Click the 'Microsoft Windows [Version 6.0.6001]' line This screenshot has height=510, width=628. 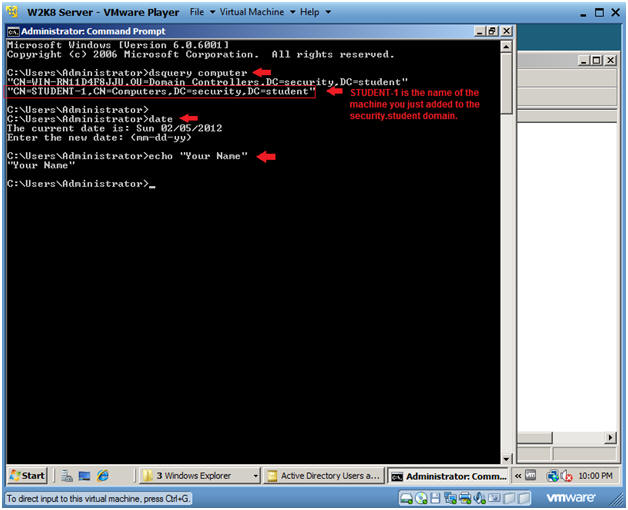tap(118, 45)
